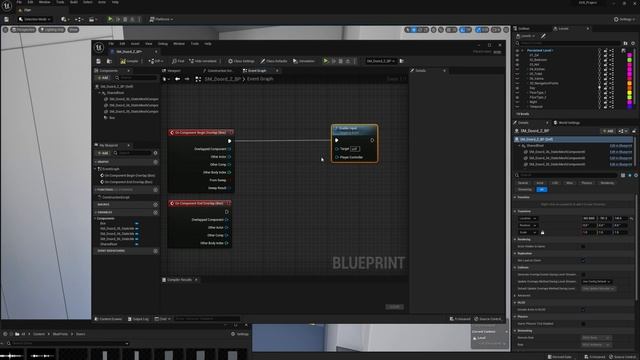The height and width of the screenshot is (360, 640).
Task: Click the add button in FUNCTIONS section header
Action: pos(156,190)
